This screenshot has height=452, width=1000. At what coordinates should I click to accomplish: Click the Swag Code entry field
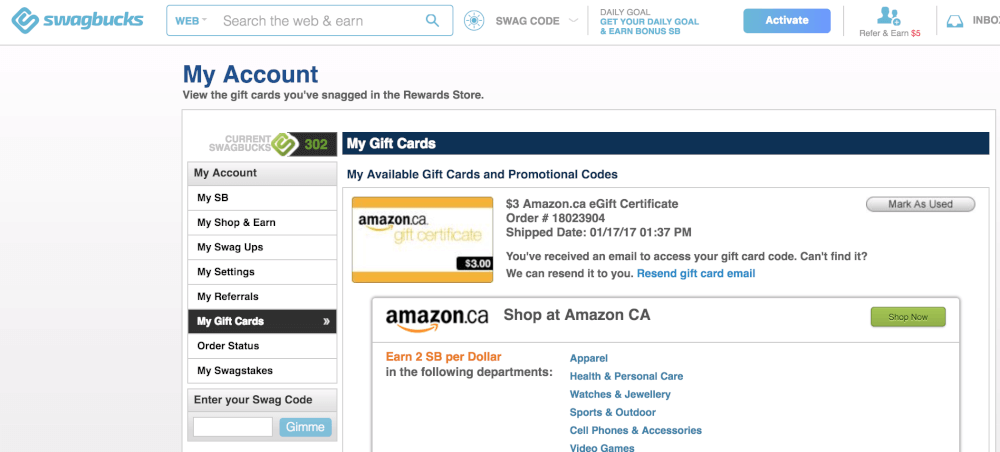click(x=233, y=427)
